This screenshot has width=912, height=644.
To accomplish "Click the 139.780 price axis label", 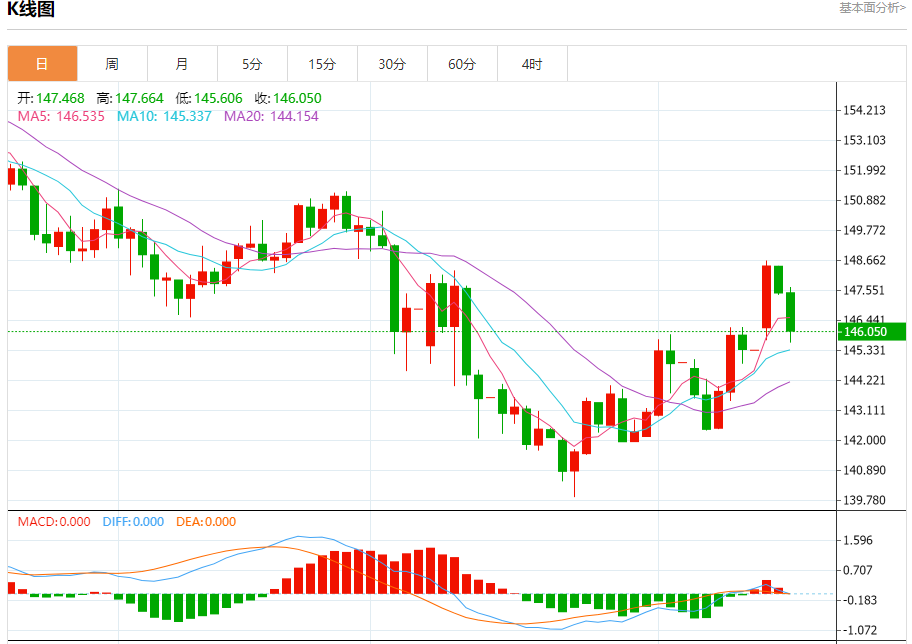I will click(x=864, y=500).
